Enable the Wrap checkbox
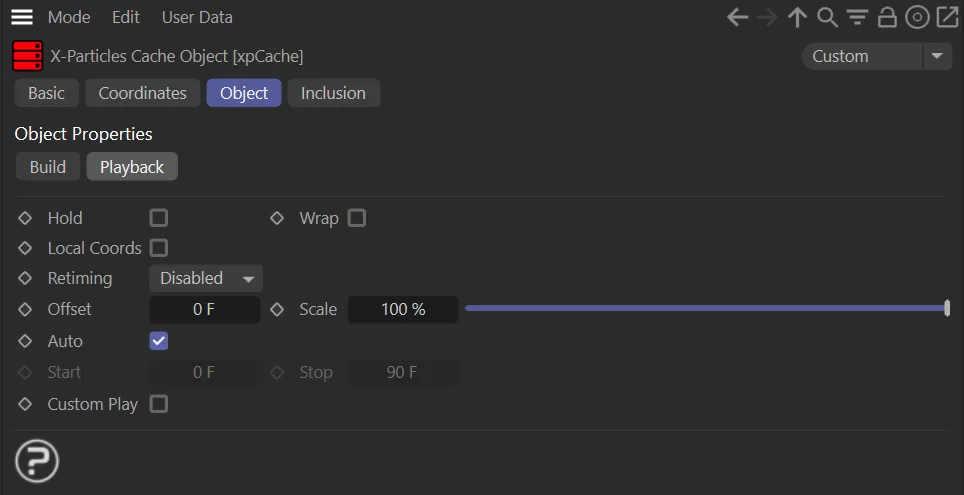This screenshot has height=495, width=964. tap(357, 218)
